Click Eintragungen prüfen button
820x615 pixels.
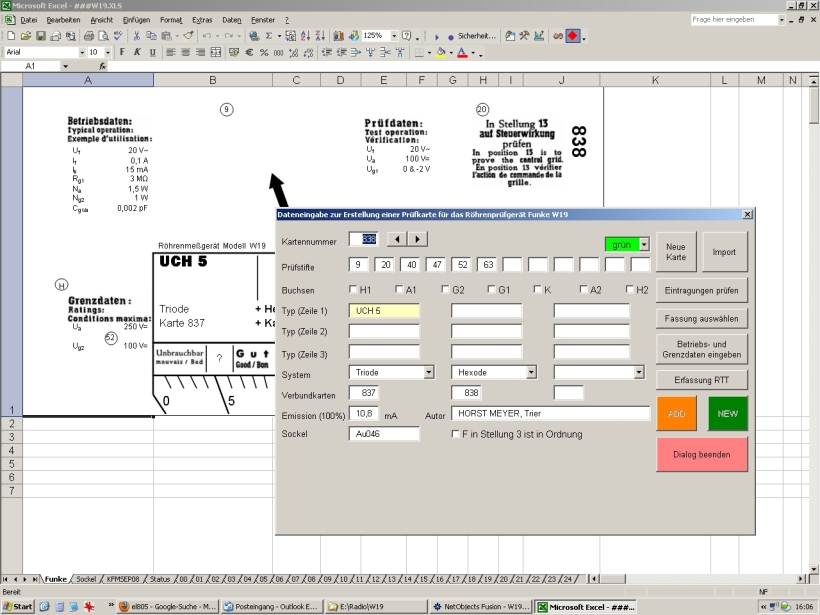click(701, 290)
